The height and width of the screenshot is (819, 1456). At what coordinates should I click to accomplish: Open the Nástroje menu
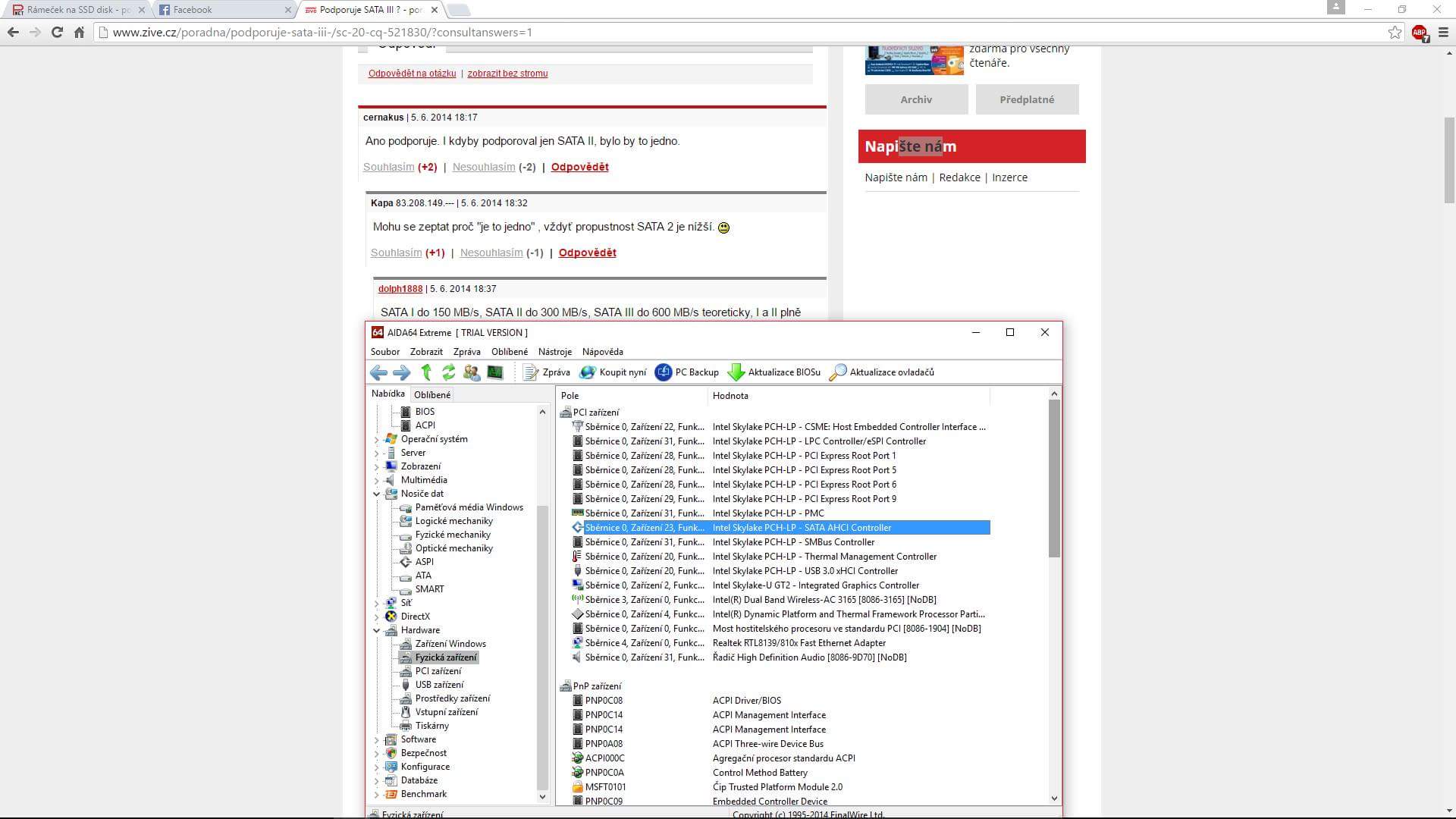[554, 352]
